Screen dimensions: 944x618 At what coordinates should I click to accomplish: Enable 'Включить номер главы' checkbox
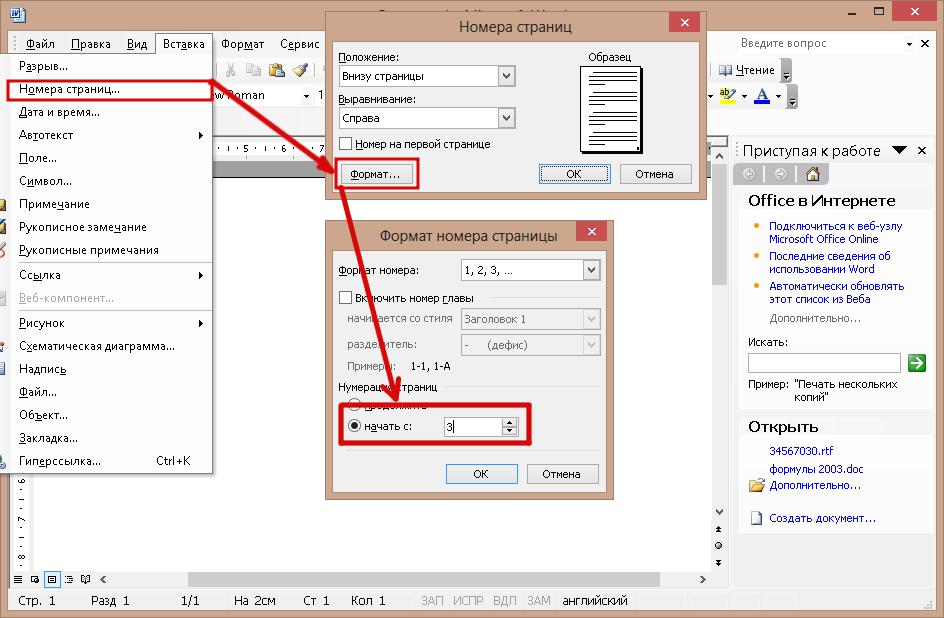346,298
